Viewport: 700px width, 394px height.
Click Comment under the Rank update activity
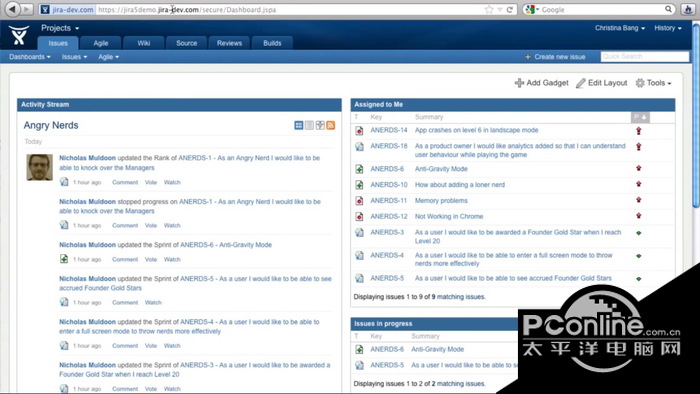(125, 182)
